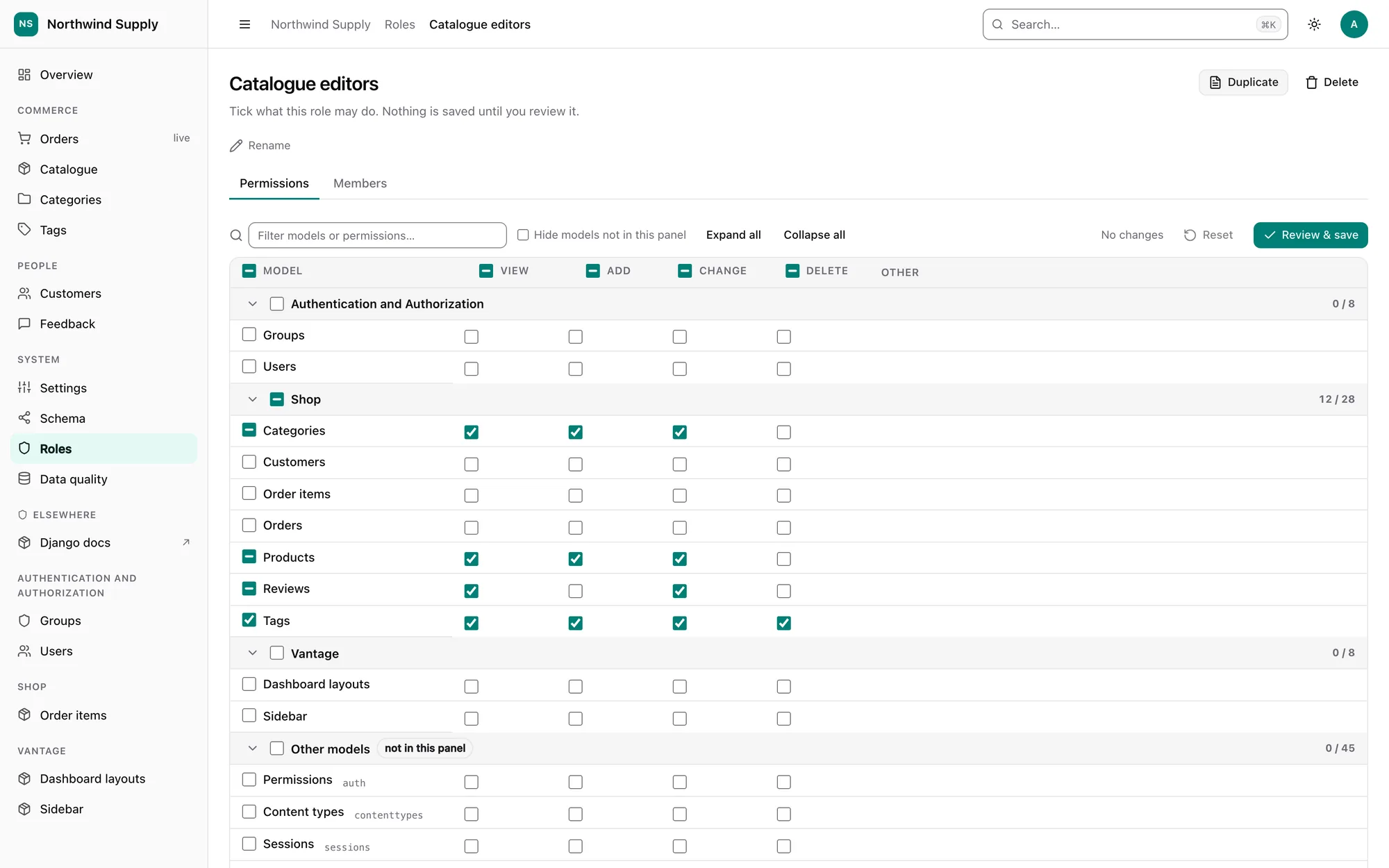The height and width of the screenshot is (868, 1389).
Task: Switch to the Members tab
Action: pyautogui.click(x=360, y=183)
